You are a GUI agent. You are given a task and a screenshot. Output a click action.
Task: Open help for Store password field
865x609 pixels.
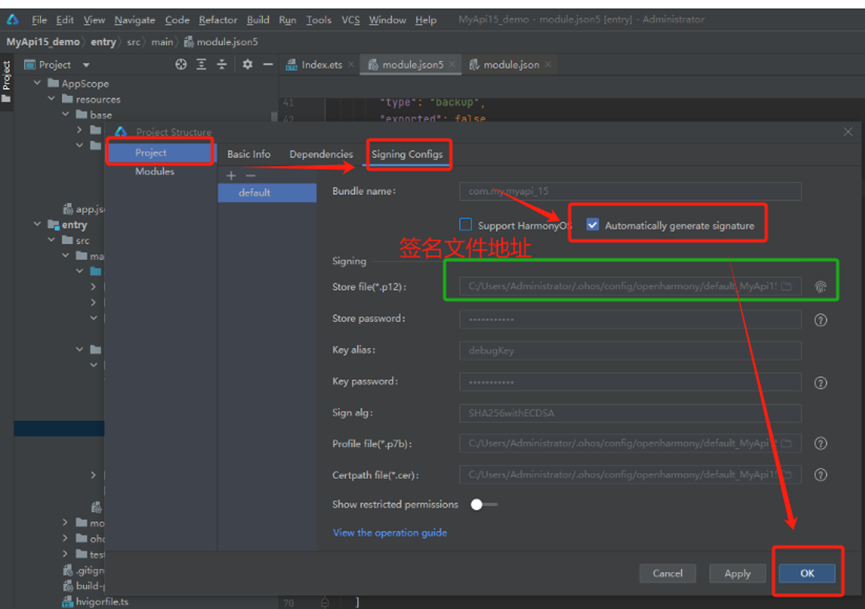coord(821,320)
